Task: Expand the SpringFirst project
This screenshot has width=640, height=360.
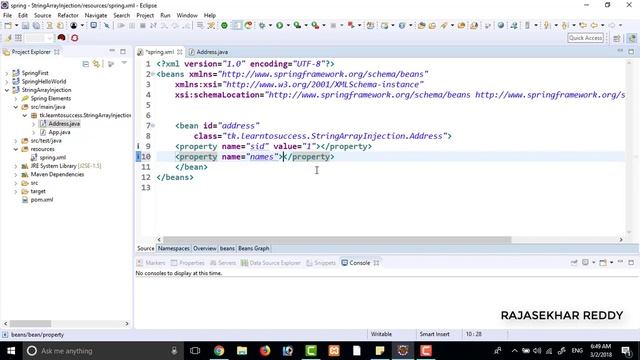Action: [x=7, y=73]
